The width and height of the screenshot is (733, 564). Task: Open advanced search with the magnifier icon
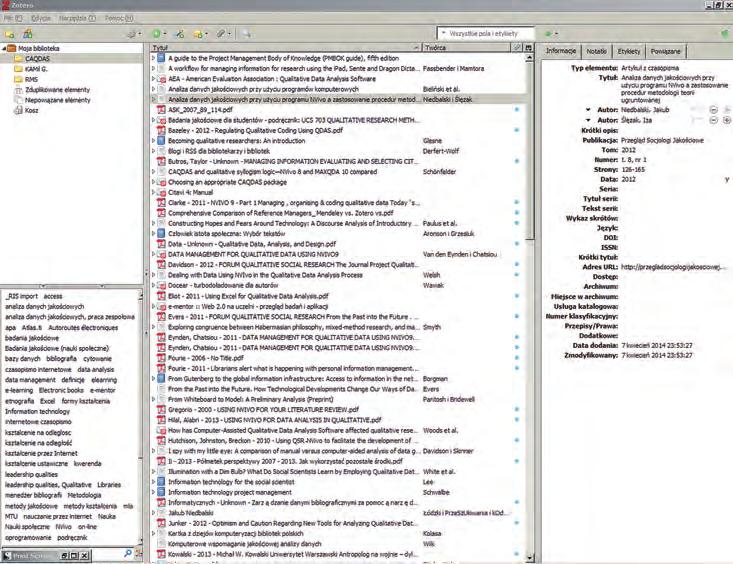tap(245, 34)
